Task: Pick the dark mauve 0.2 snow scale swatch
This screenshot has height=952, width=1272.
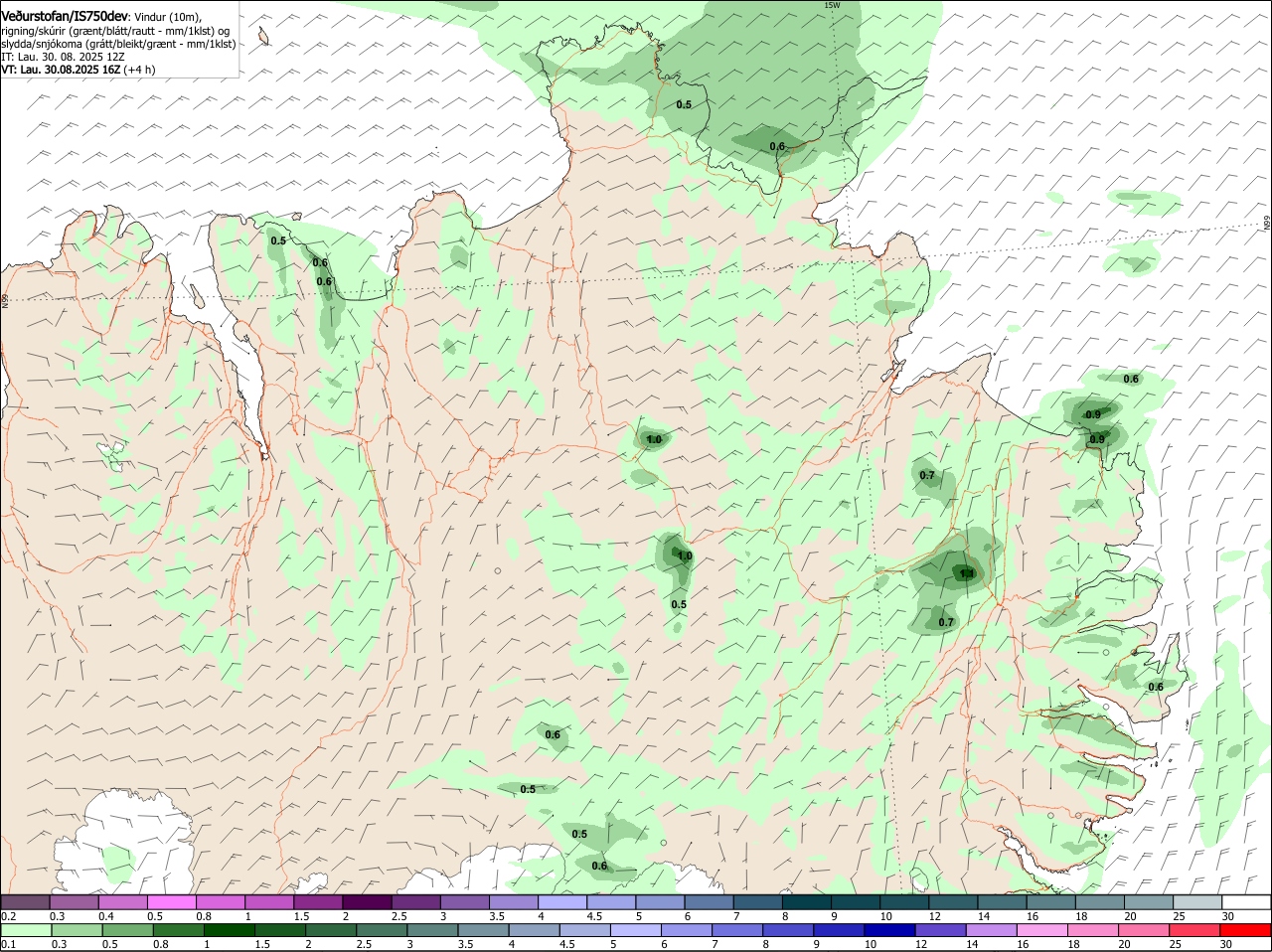Action: (26, 902)
